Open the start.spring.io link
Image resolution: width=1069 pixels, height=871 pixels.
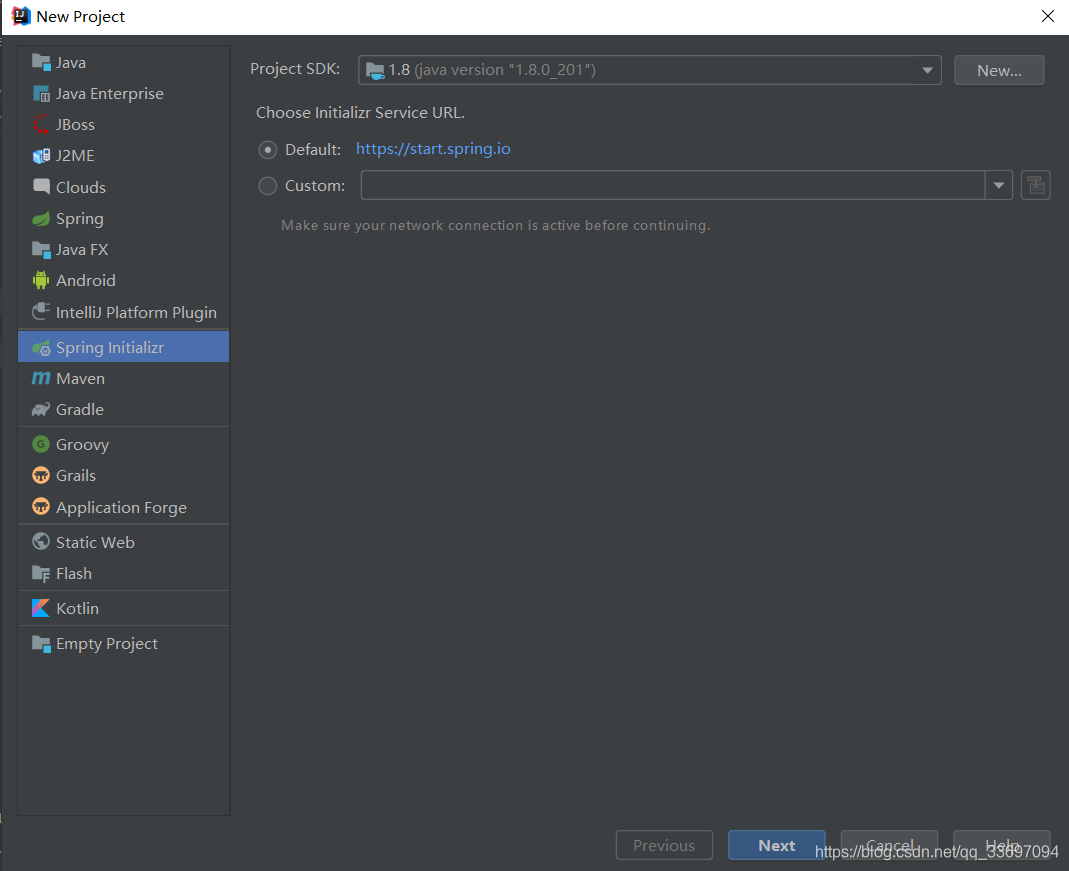[433, 149]
